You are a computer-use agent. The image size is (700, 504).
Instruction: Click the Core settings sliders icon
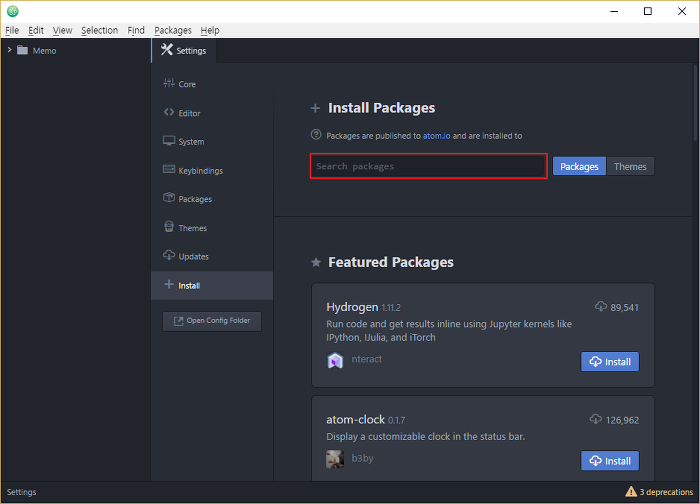pos(169,83)
